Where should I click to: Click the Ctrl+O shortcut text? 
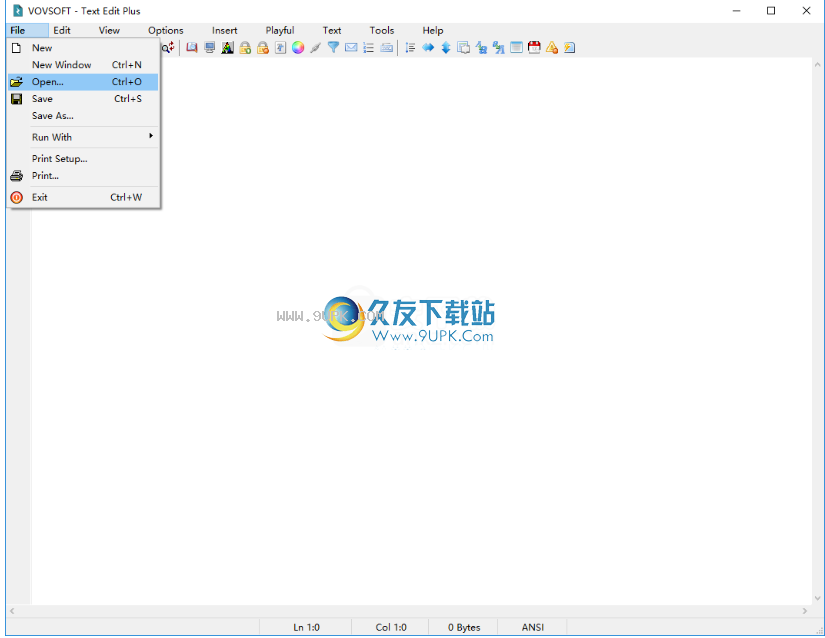click(127, 82)
